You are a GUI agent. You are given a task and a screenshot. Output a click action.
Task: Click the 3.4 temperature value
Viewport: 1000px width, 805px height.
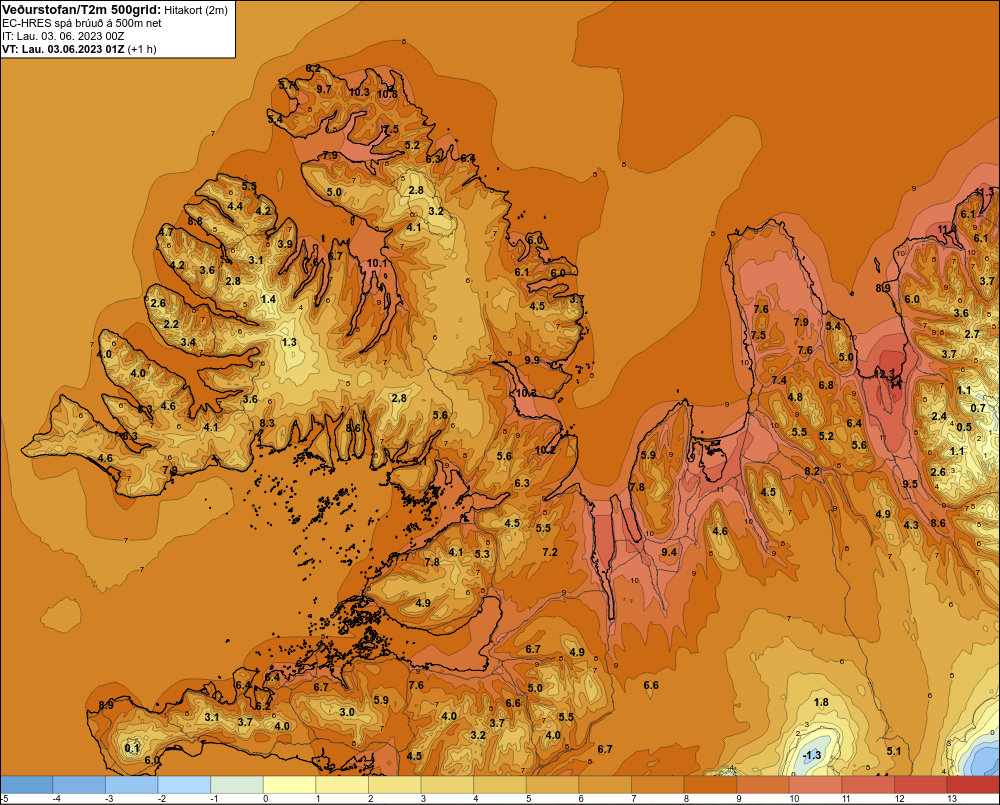(x=188, y=343)
